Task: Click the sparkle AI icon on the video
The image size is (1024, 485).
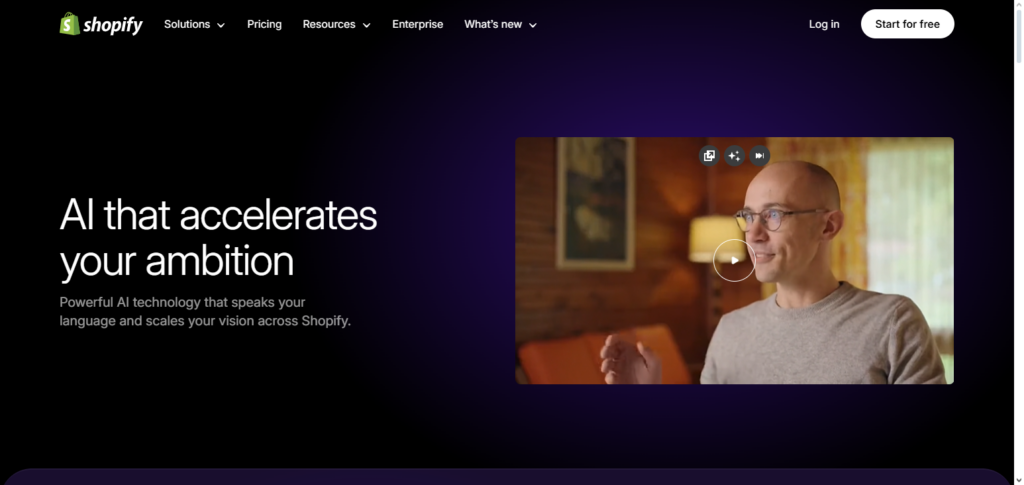Action: tap(734, 156)
